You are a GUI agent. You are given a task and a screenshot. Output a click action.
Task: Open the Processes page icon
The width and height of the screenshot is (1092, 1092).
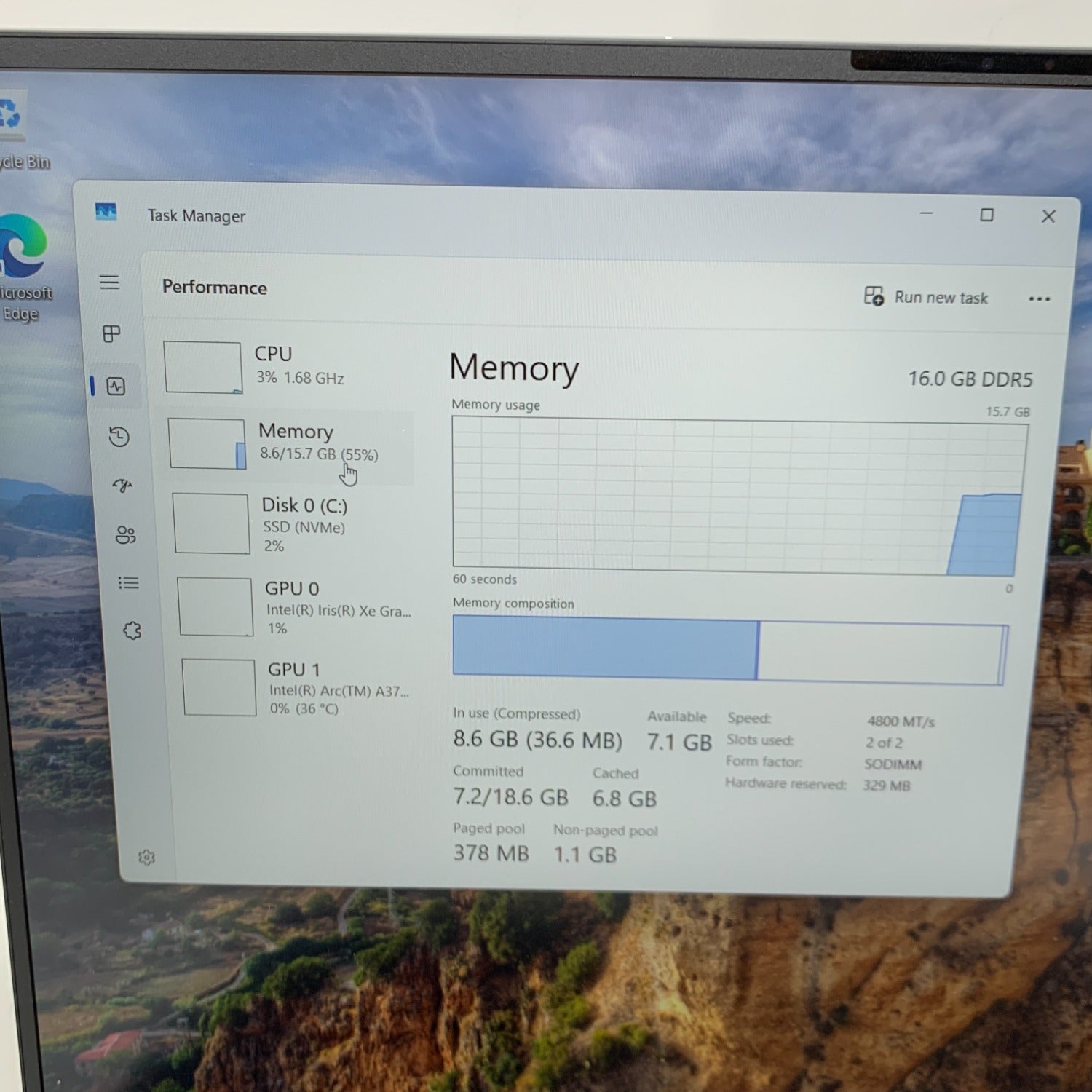coord(112,334)
